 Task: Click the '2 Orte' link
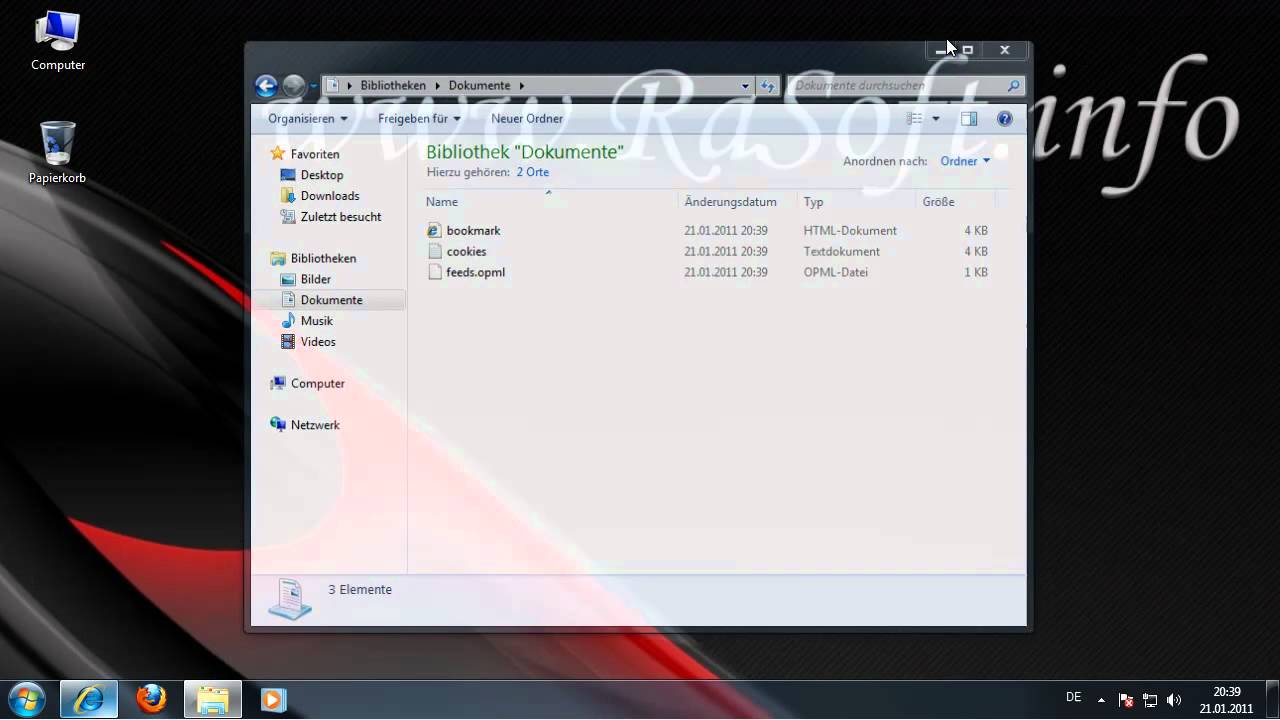533,172
